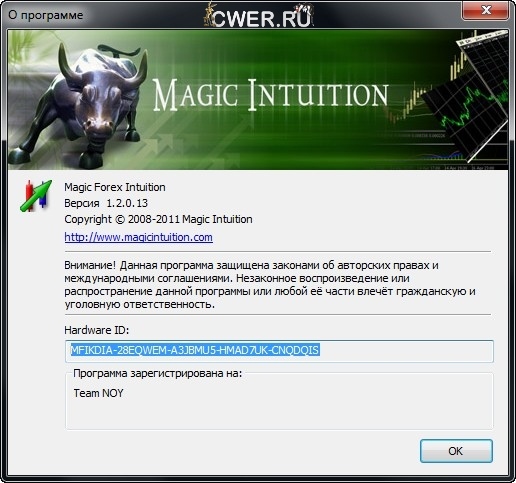Click the 'Внимание!' copyright warning paragraph

click(x=270, y=285)
